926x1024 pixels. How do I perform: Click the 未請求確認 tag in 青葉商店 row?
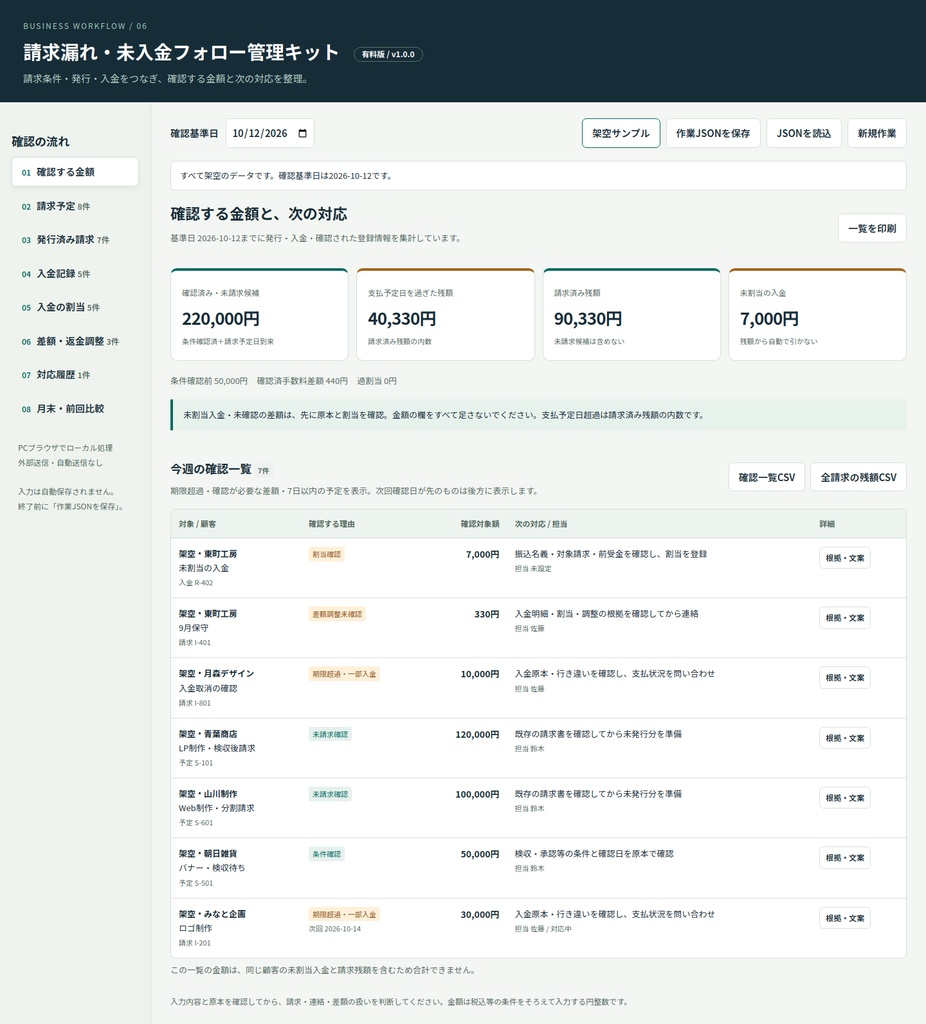[330, 735]
